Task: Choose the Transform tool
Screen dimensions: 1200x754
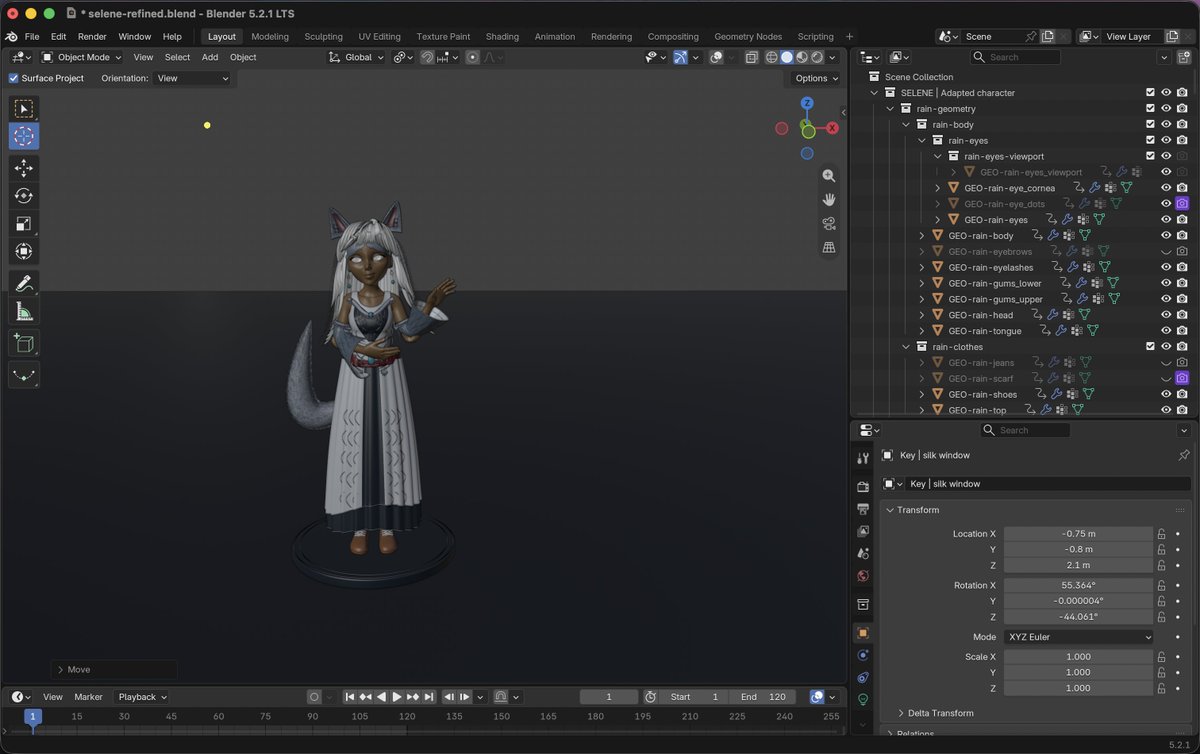Action: tap(24, 251)
